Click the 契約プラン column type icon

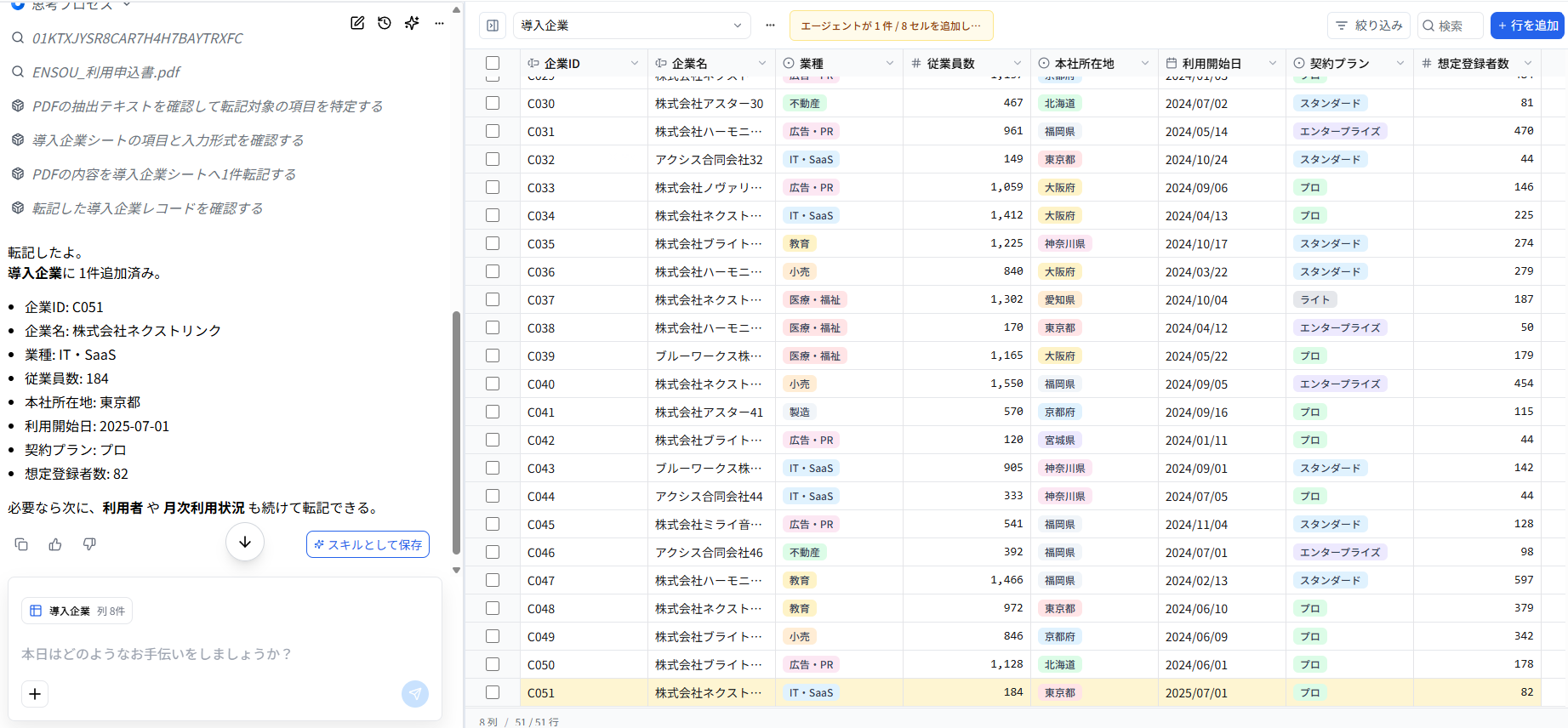1299,64
